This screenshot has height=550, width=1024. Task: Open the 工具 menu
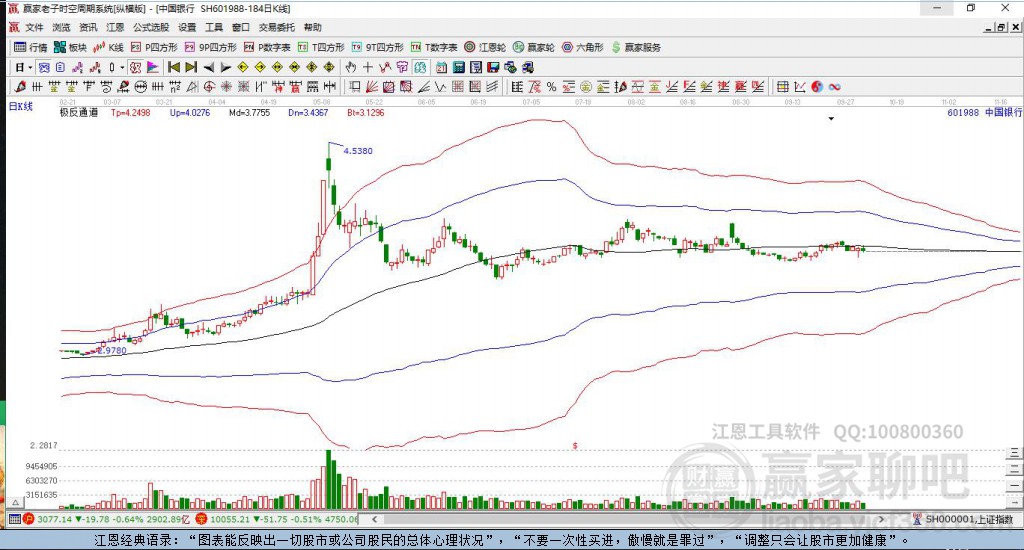214,27
